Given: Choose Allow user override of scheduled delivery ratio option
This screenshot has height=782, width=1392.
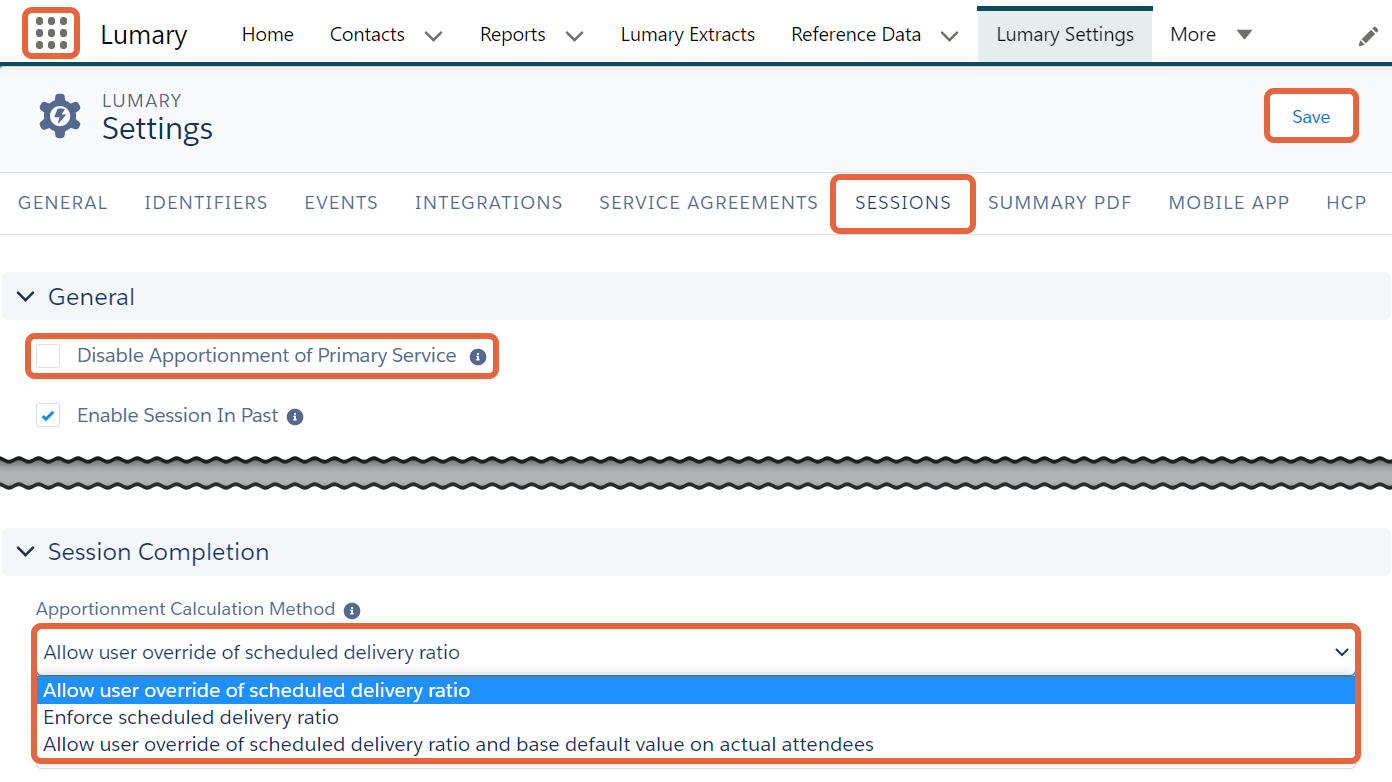Looking at the screenshot, I should (x=696, y=691).
